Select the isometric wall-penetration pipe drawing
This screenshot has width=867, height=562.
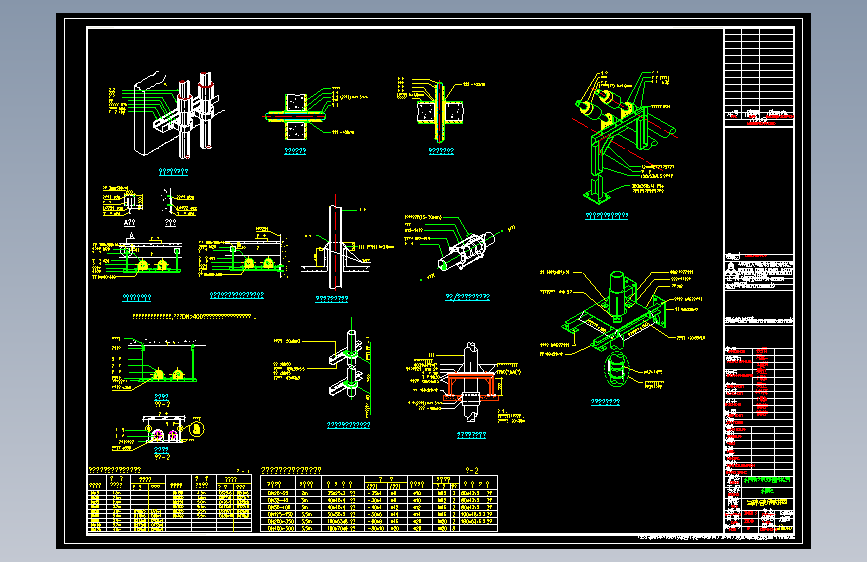pyautogui.click(x=166, y=115)
